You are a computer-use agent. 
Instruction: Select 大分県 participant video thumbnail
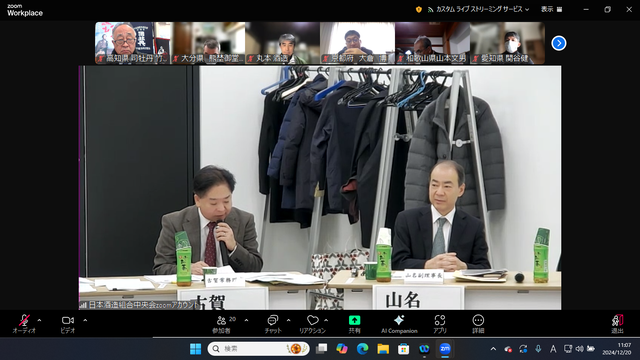click(207, 43)
